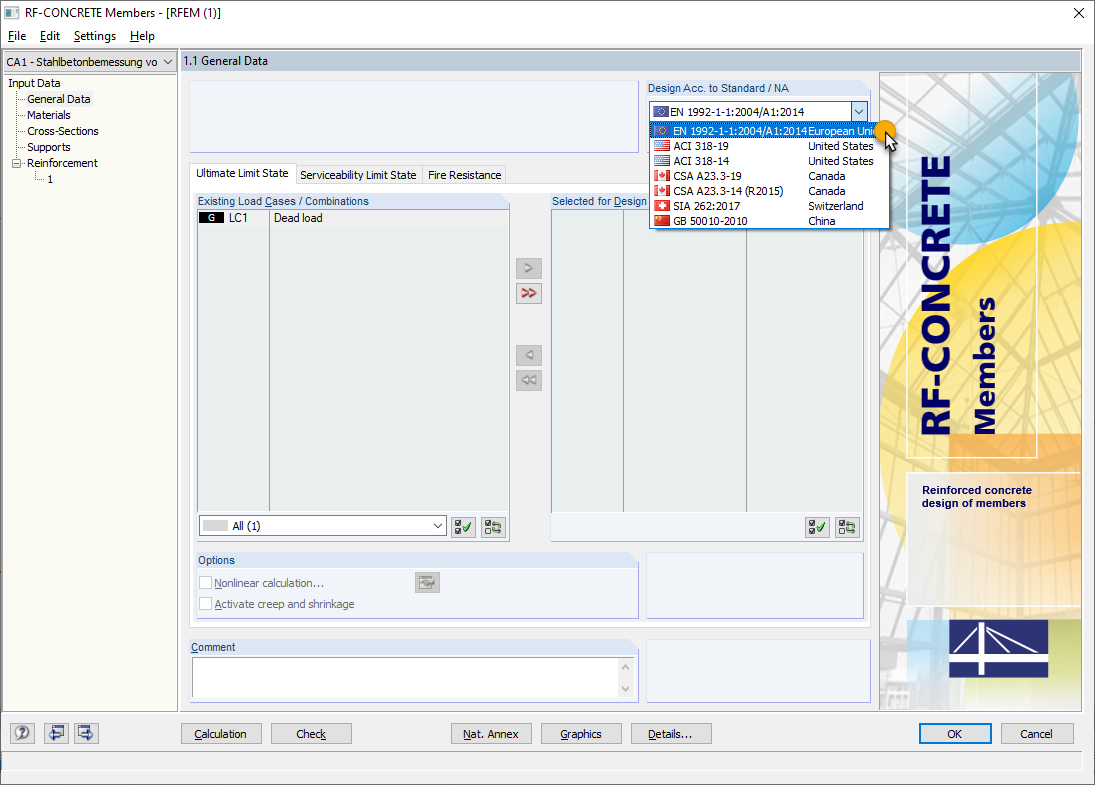The height and width of the screenshot is (785, 1095).
Task: Activate creep and shrinkage
Action: [x=206, y=603]
